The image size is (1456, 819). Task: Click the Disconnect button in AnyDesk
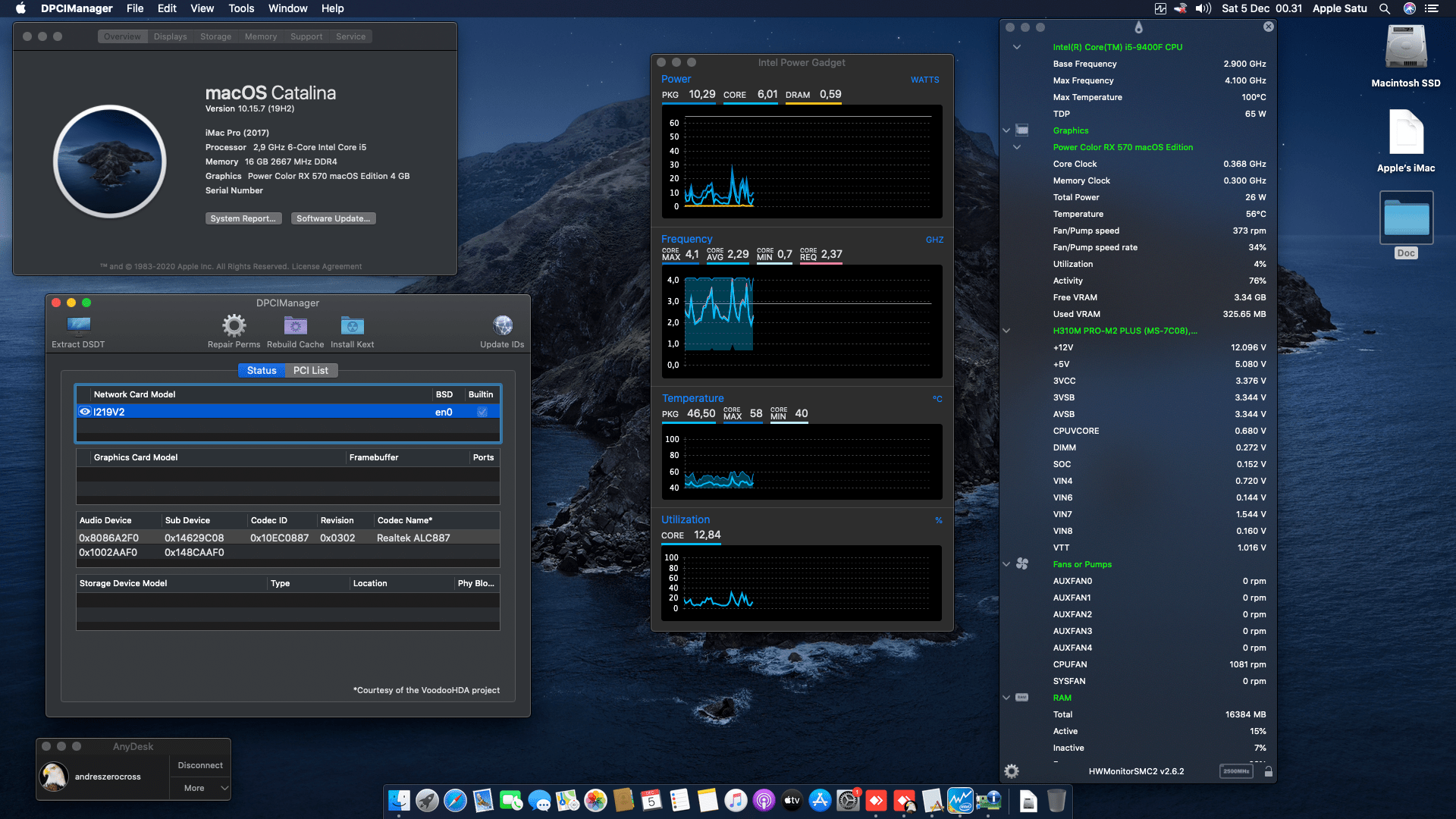click(x=200, y=765)
